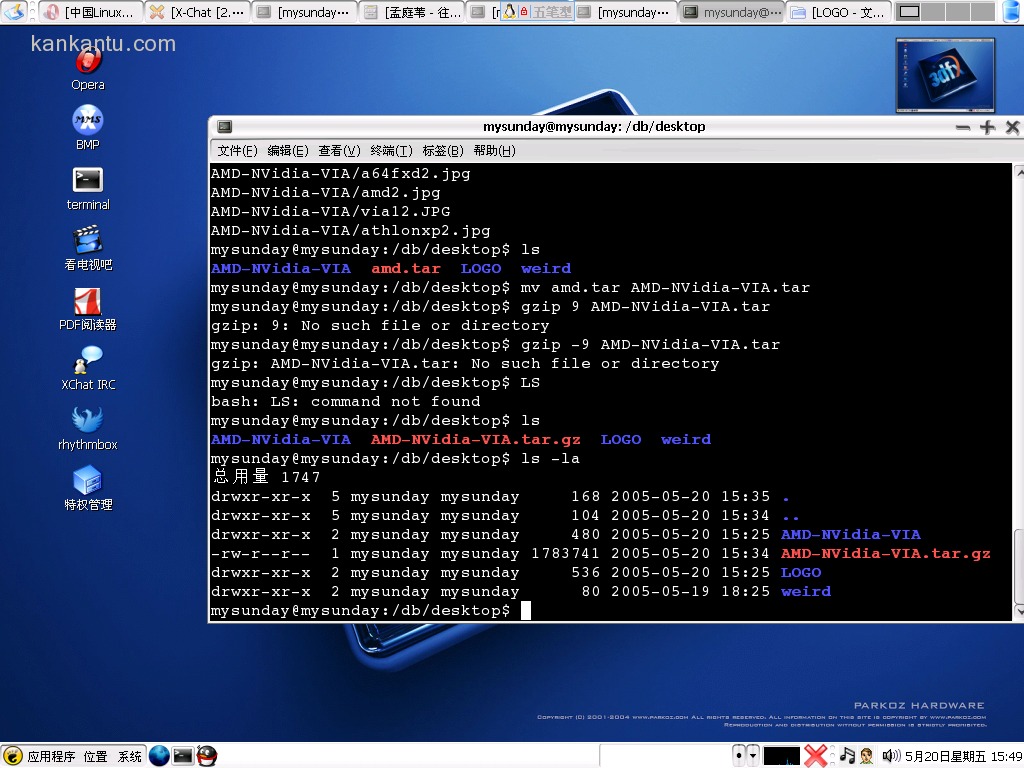This screenshot has height=768, width=1024.
Task: Launch the BMP player desktop icon
Action: tap(88, 121)
